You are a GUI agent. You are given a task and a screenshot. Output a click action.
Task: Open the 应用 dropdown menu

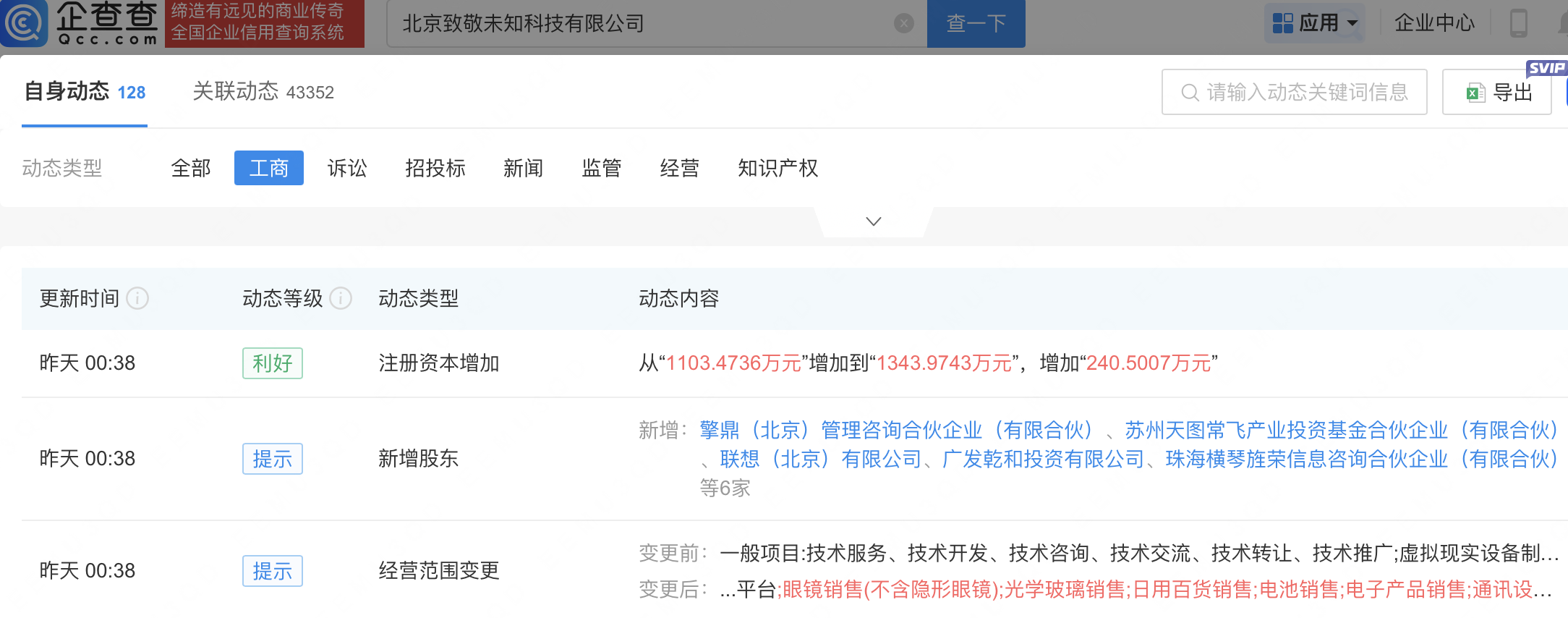[1352, 23]
